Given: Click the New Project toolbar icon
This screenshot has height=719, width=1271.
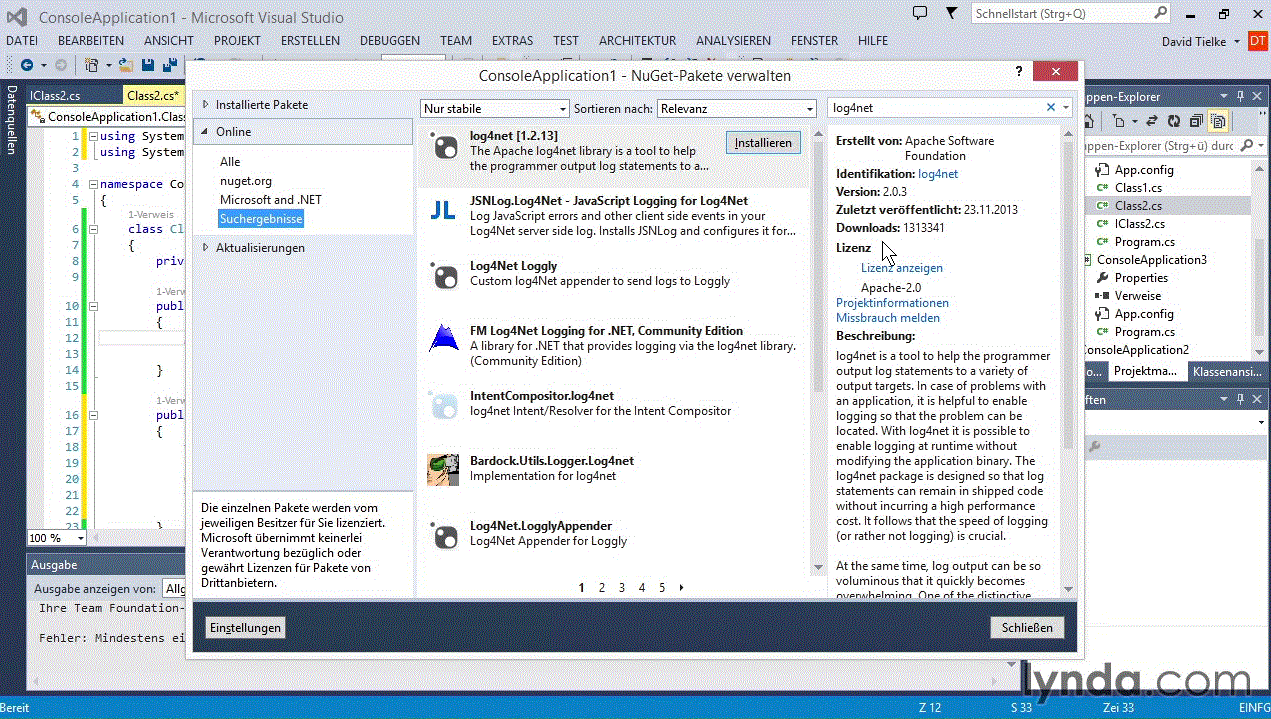Looking at the screenshot, I should tap(92, 65).
